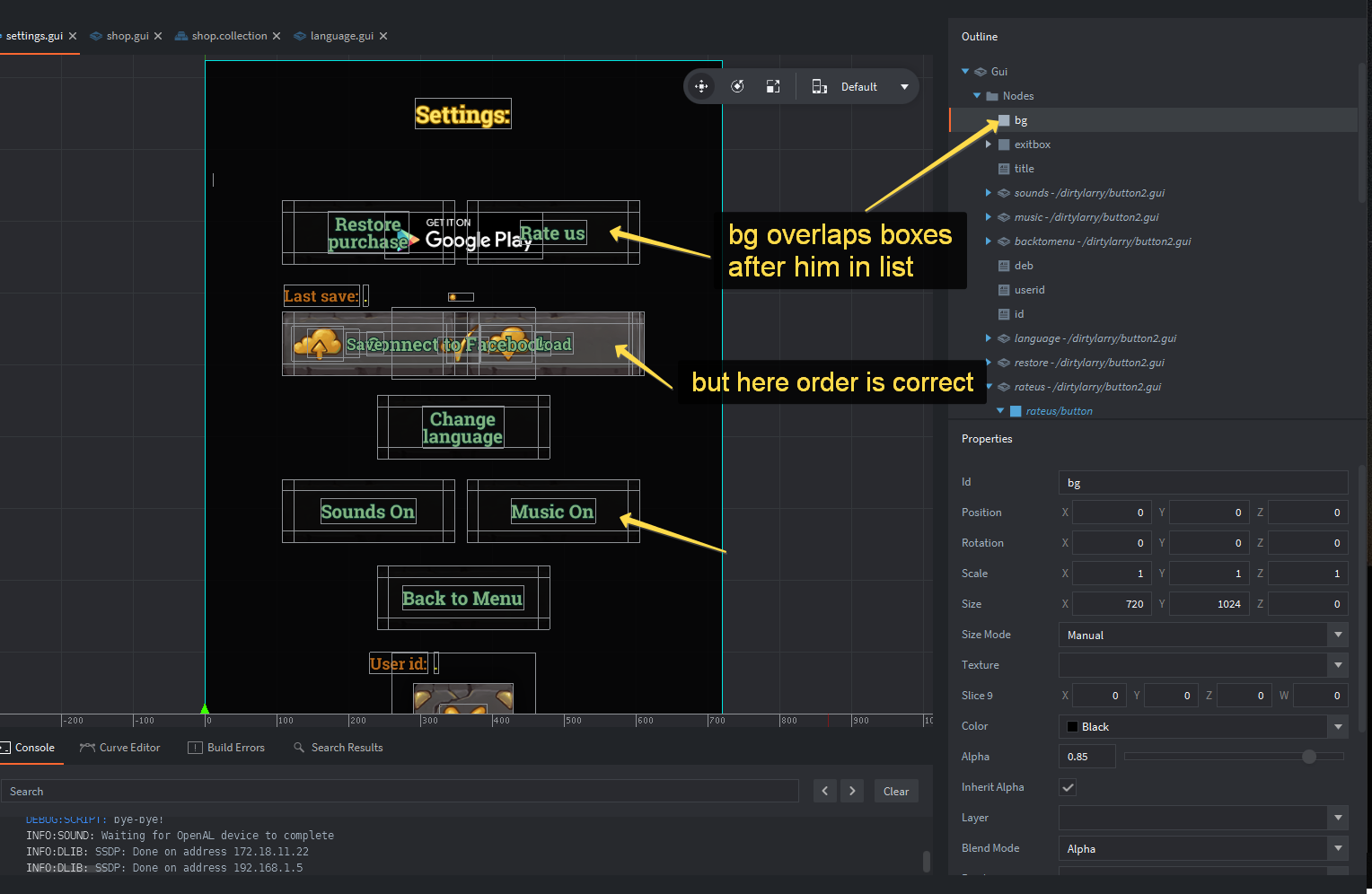Click the Gui scene icon in Outline
Image resolution: width=1372 pixels, height=894 pixels.
pyautogui.click(x=980, y=71)
